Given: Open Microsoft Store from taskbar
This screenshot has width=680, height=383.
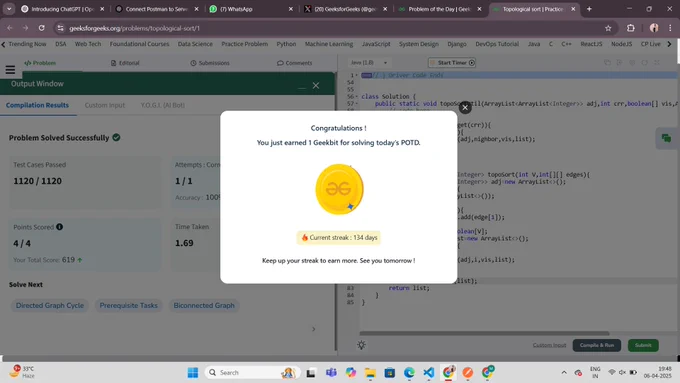Looking at the screenshot, I should tap(389, 373).
